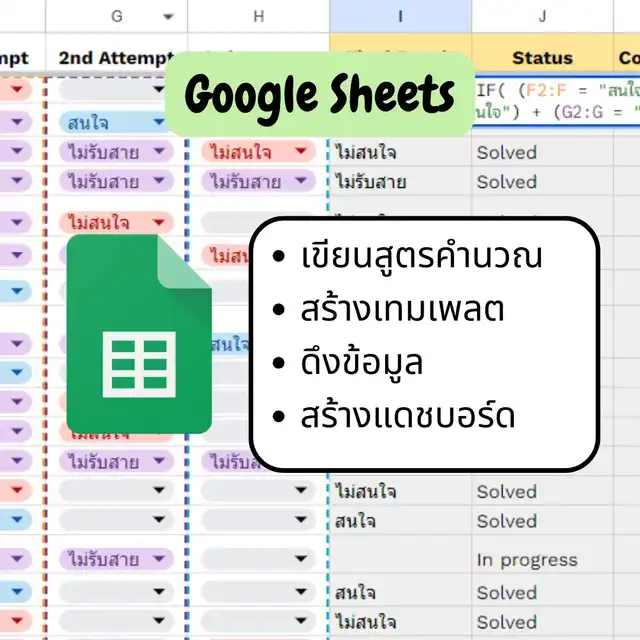The width and height of the screenshot is (640, 640).
Task: Click the yellow "Status" header cell
Action: (x=542, y=58)
